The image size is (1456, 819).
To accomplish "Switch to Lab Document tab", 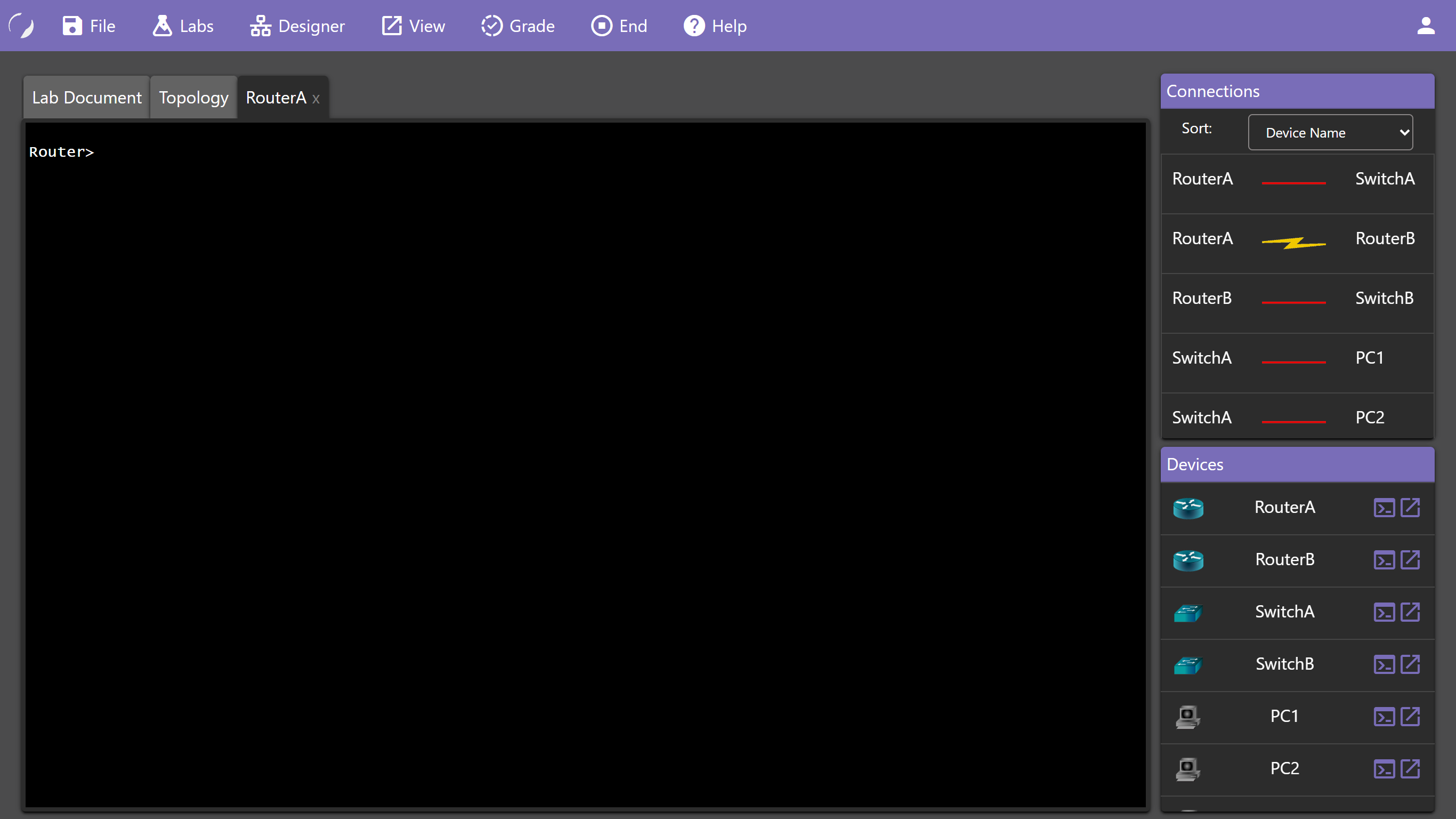I will pos(86,98).
